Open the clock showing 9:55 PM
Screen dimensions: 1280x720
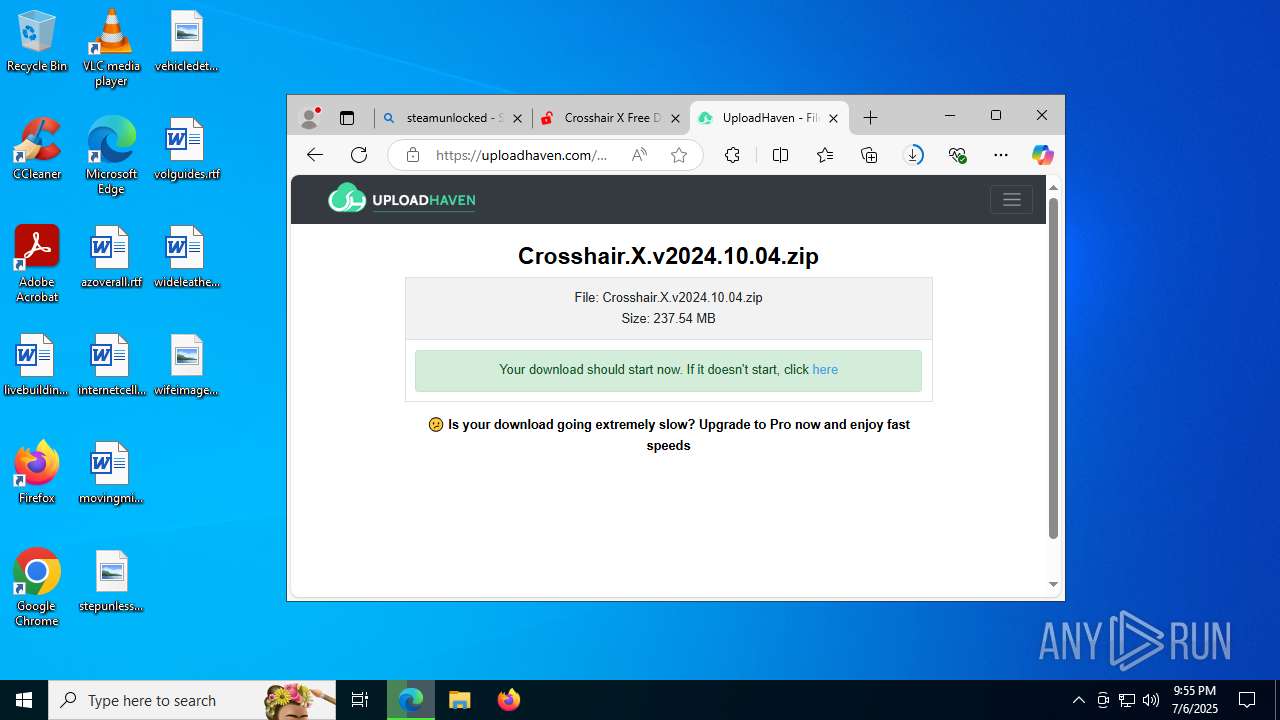1195,700
